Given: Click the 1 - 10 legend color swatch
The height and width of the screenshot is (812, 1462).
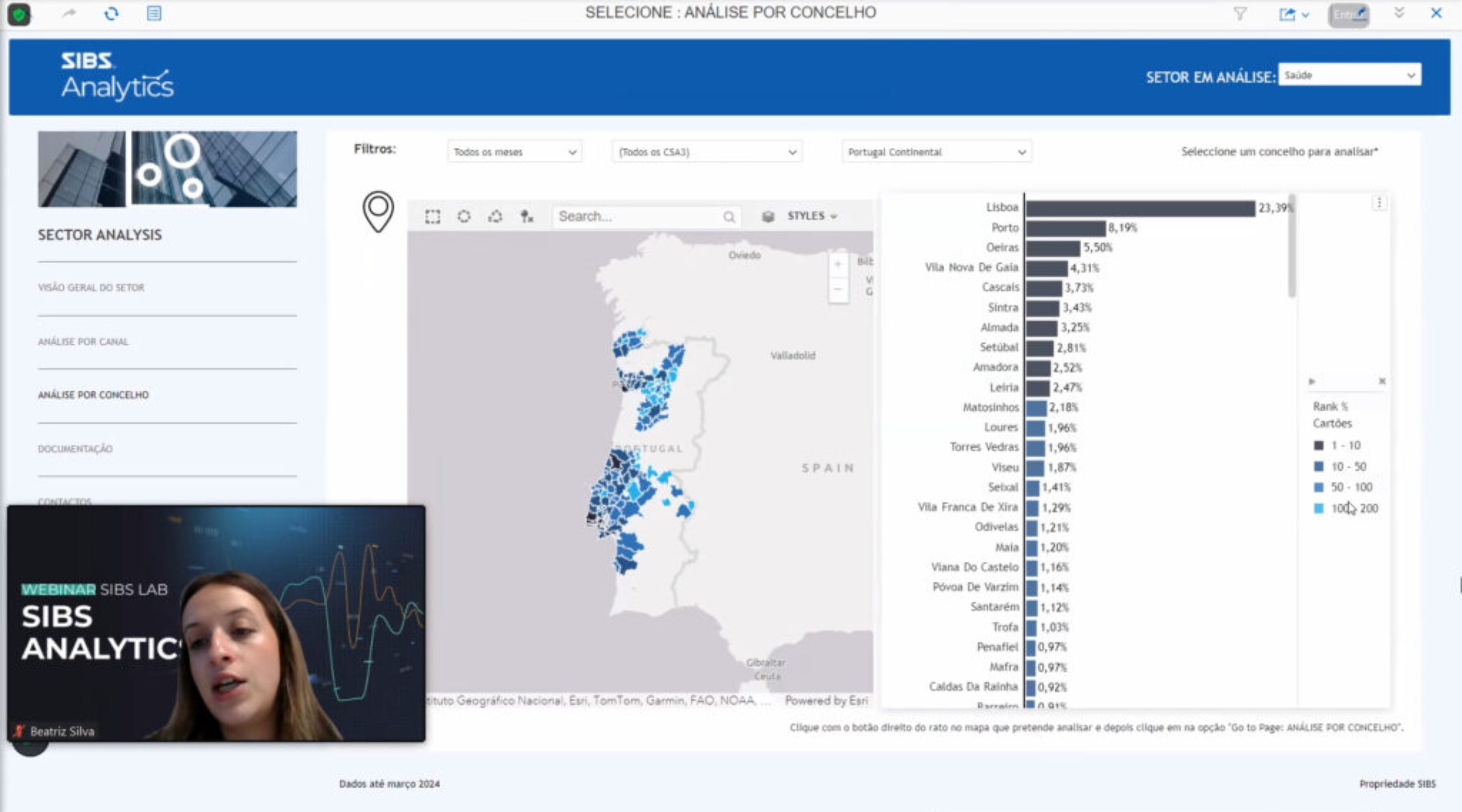Looking at the screenshot, I should [1318, 445].
